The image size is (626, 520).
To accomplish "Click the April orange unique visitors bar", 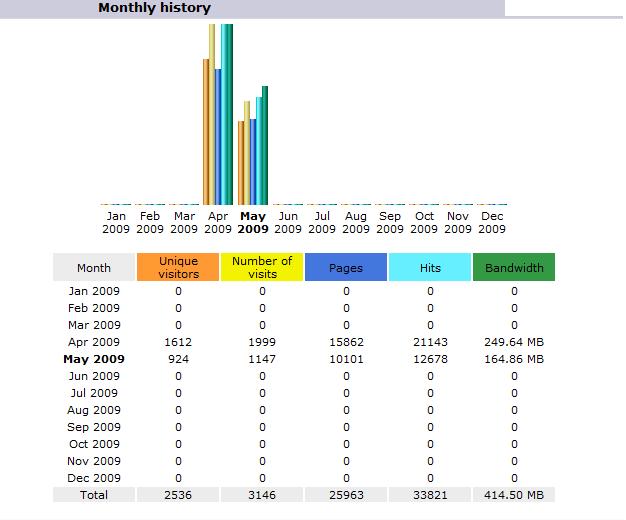I will point(206,132).
